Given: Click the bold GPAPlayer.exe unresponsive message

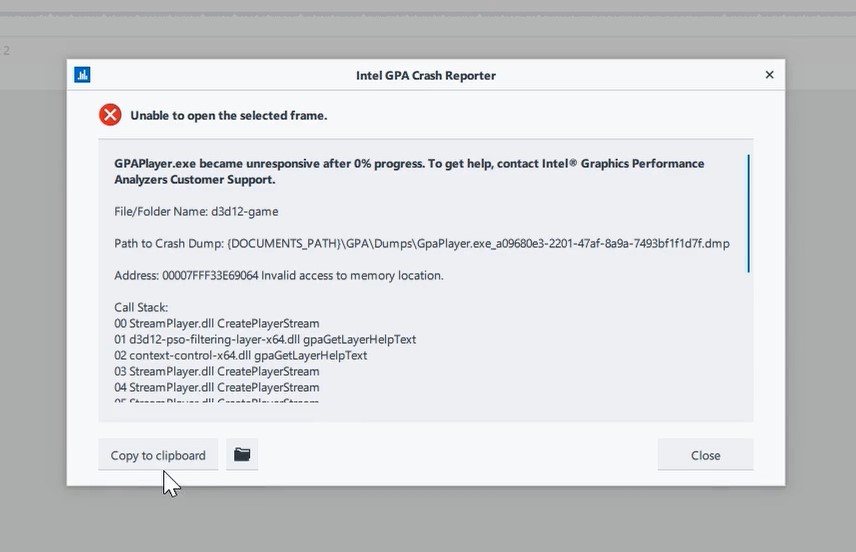Looking at the screenshot, I should [409, 171].
